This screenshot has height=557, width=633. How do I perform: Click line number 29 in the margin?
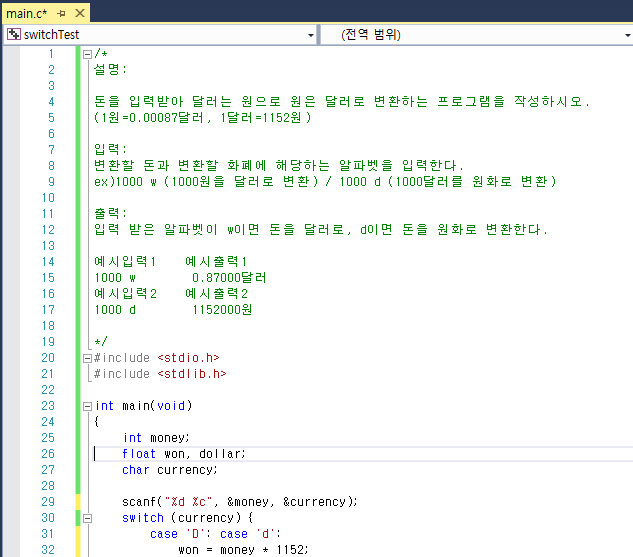(49, 501)
